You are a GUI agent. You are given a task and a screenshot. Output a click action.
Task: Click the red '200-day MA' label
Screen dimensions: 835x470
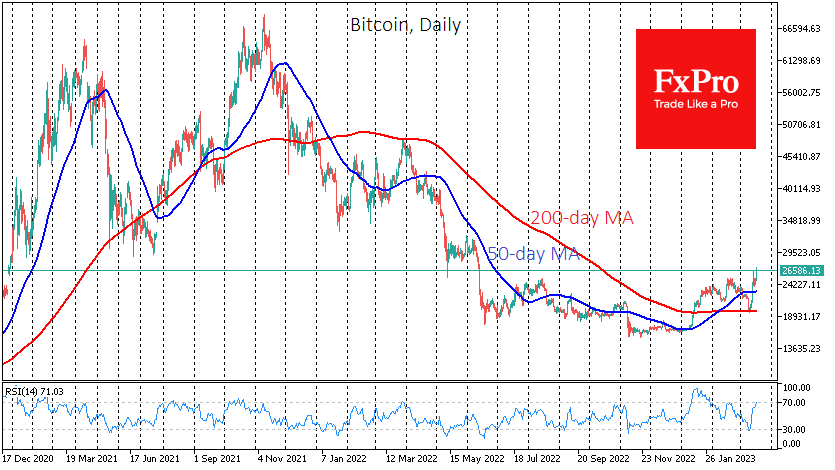pyautogui.click(x=582, y=217)
